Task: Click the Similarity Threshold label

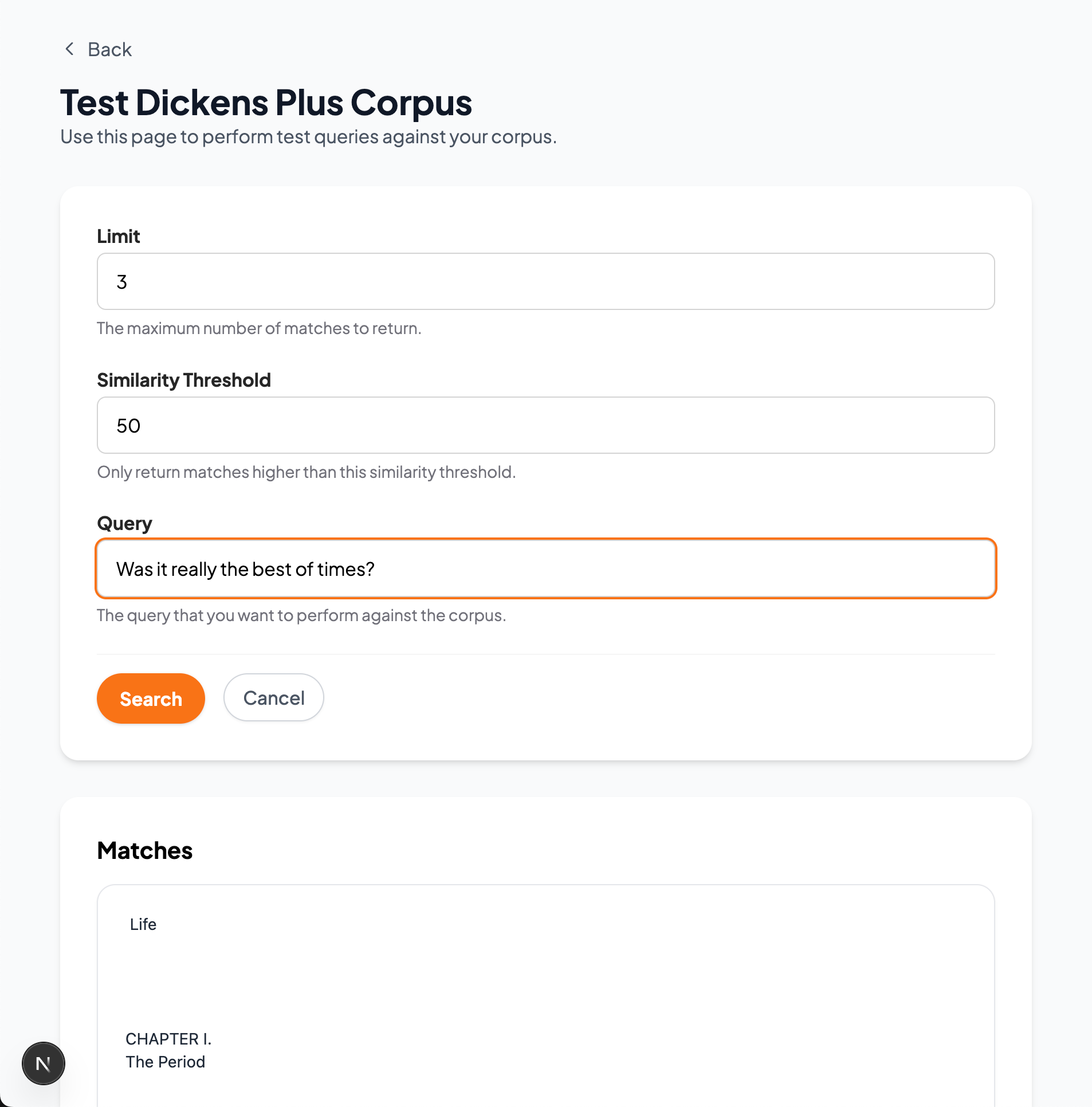Action: [183, 380]
